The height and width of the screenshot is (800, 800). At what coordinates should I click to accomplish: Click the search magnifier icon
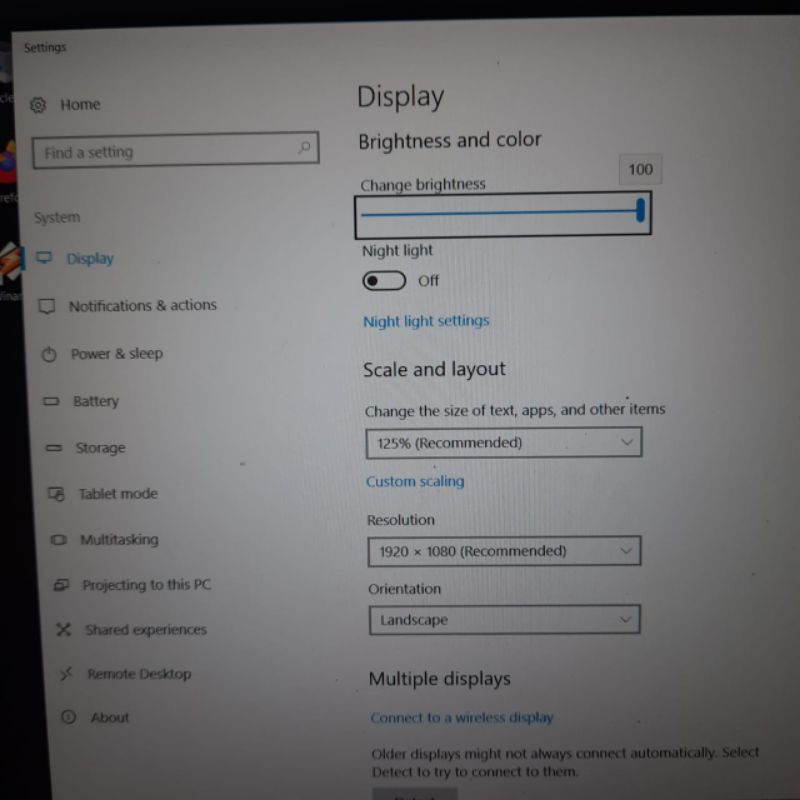[x=304, y=148]
